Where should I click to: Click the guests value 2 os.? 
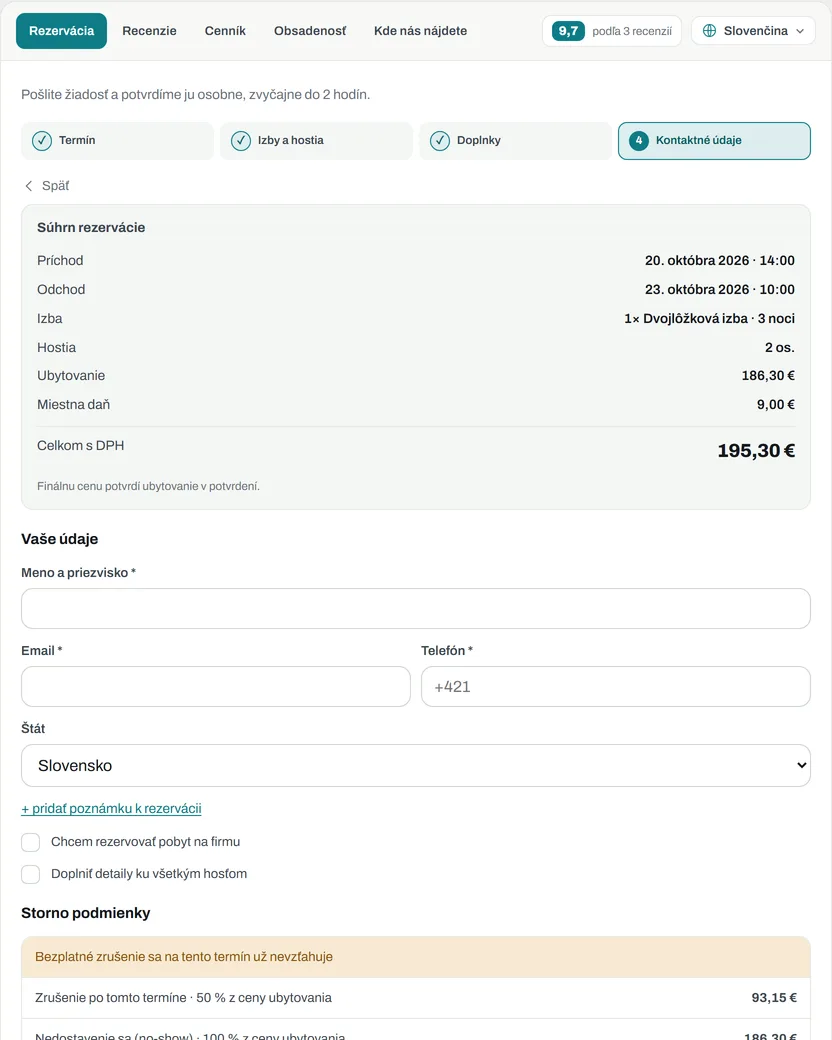click(780, 348)
